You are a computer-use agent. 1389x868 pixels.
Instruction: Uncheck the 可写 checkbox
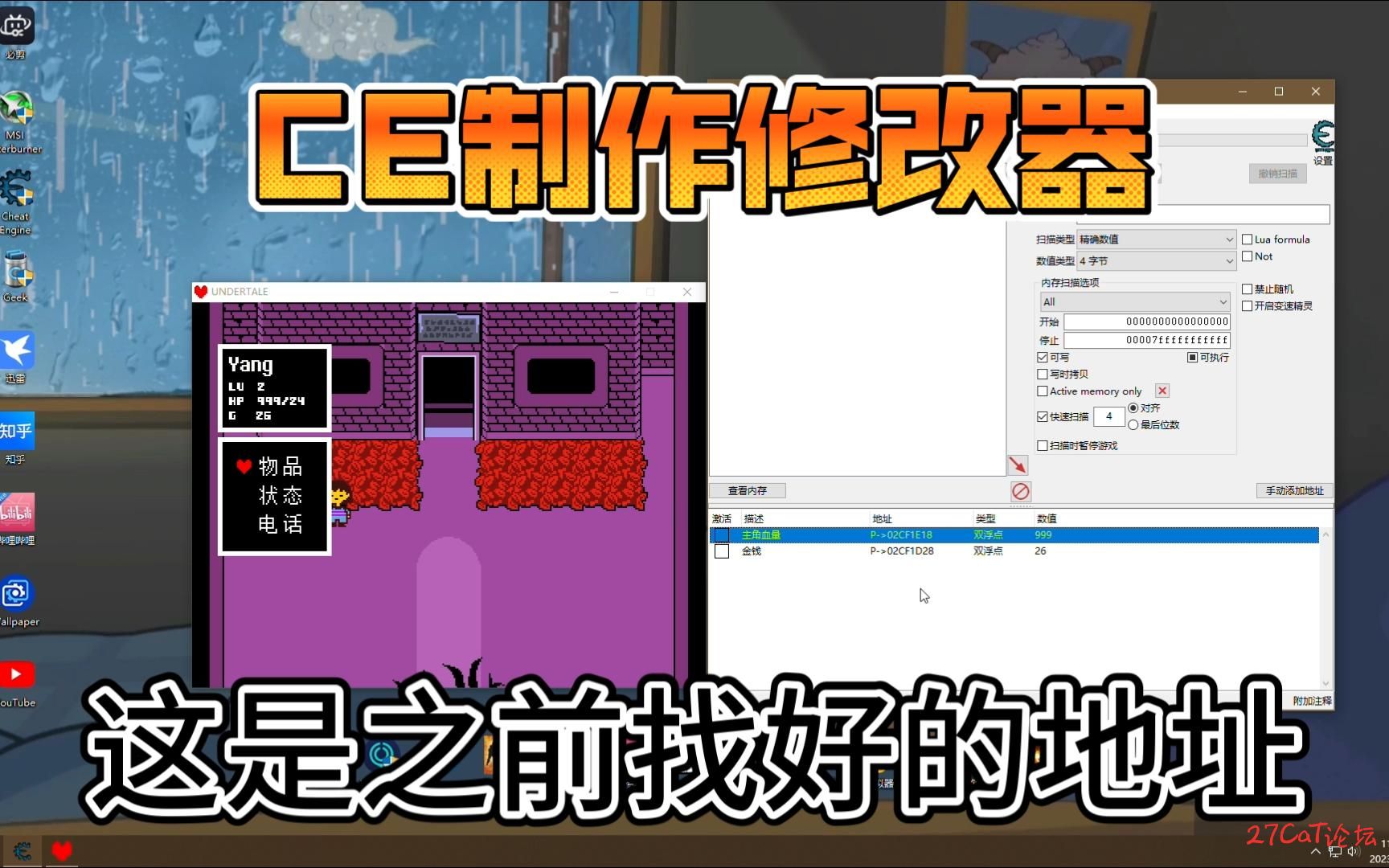[1043, 358]
